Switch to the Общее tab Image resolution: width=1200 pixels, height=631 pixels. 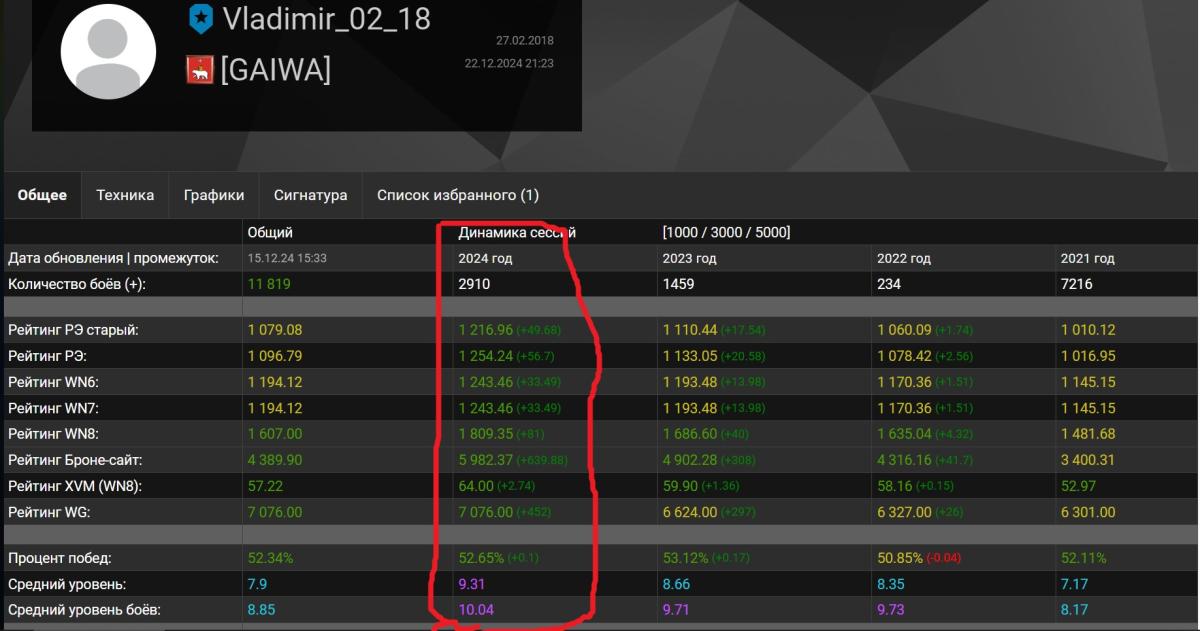(42, 195)
